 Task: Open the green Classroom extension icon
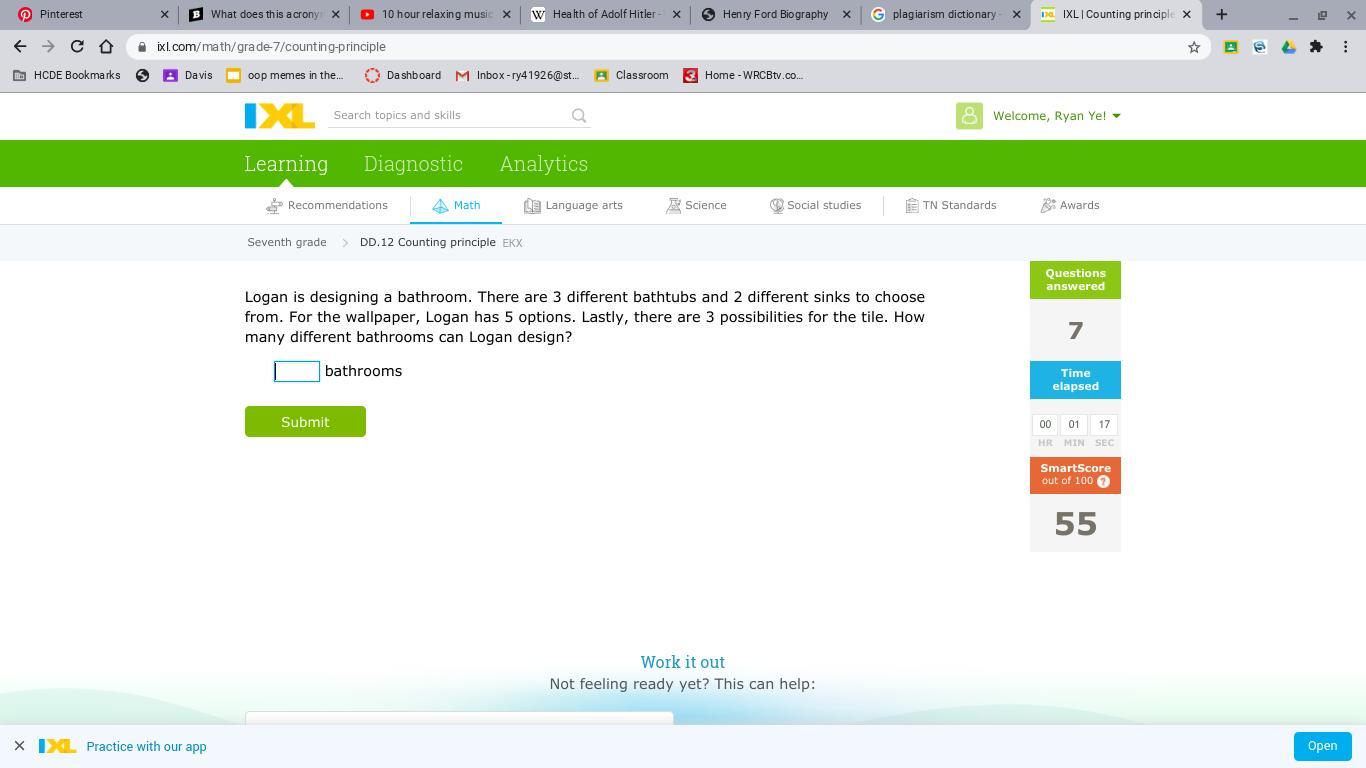pyautogui.click(x=1231, y=47)
